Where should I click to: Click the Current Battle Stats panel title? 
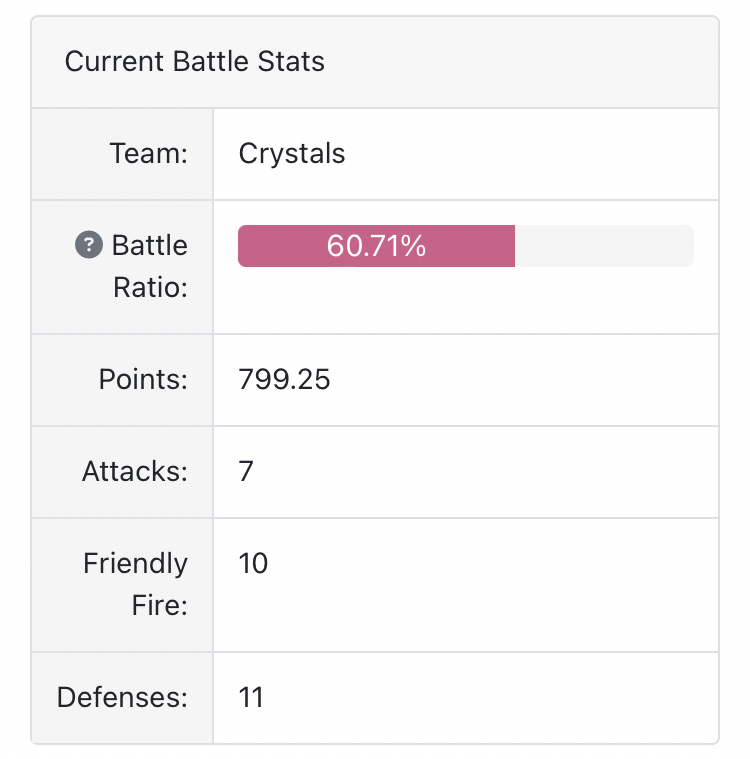coord(194,62)
